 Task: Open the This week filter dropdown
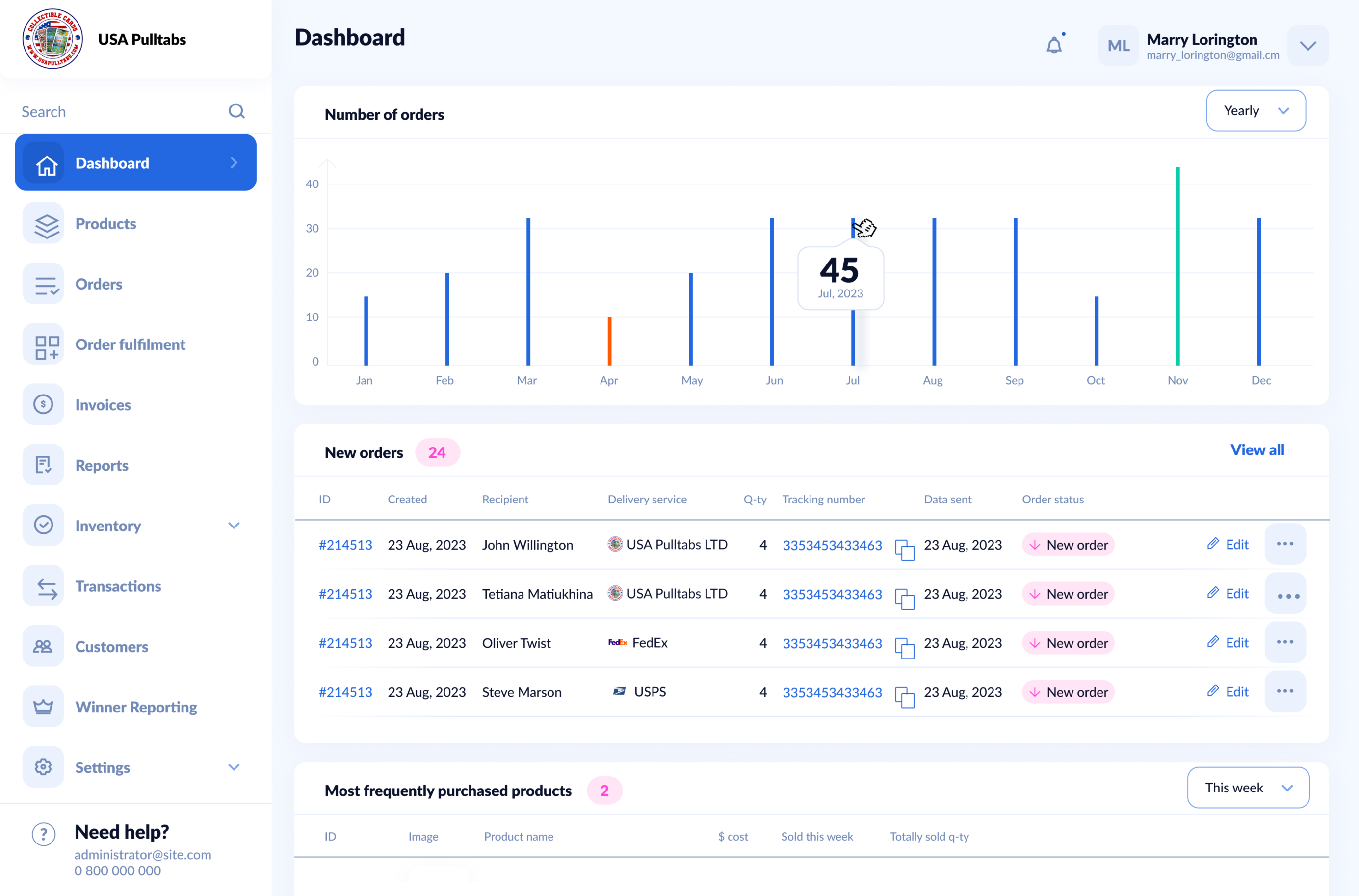click(x=1248, y=787)
